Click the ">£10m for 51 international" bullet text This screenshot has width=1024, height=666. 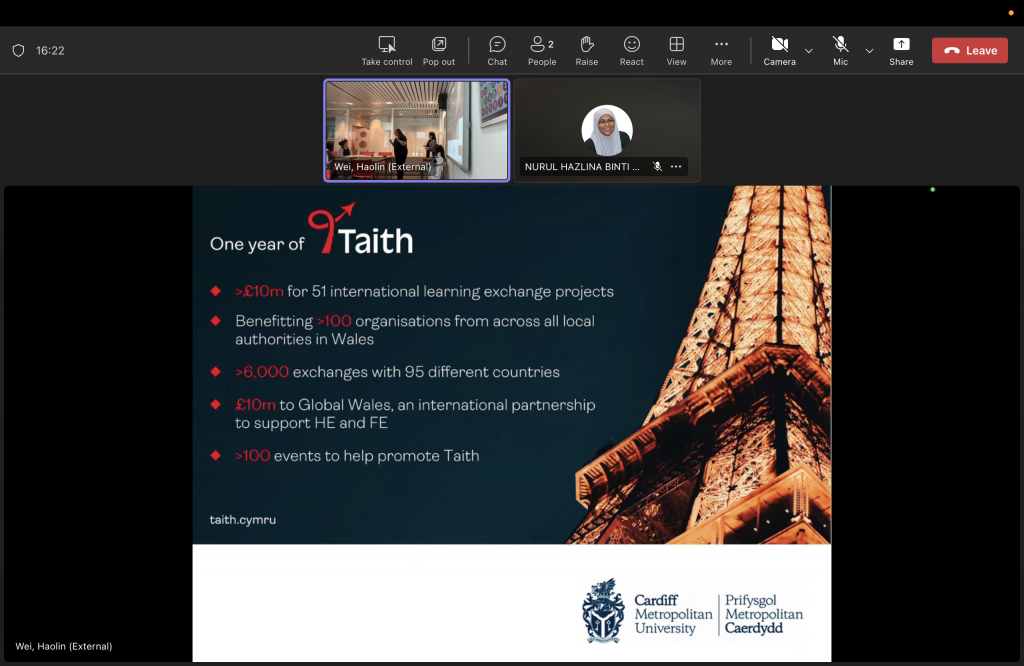click(424, 291)
